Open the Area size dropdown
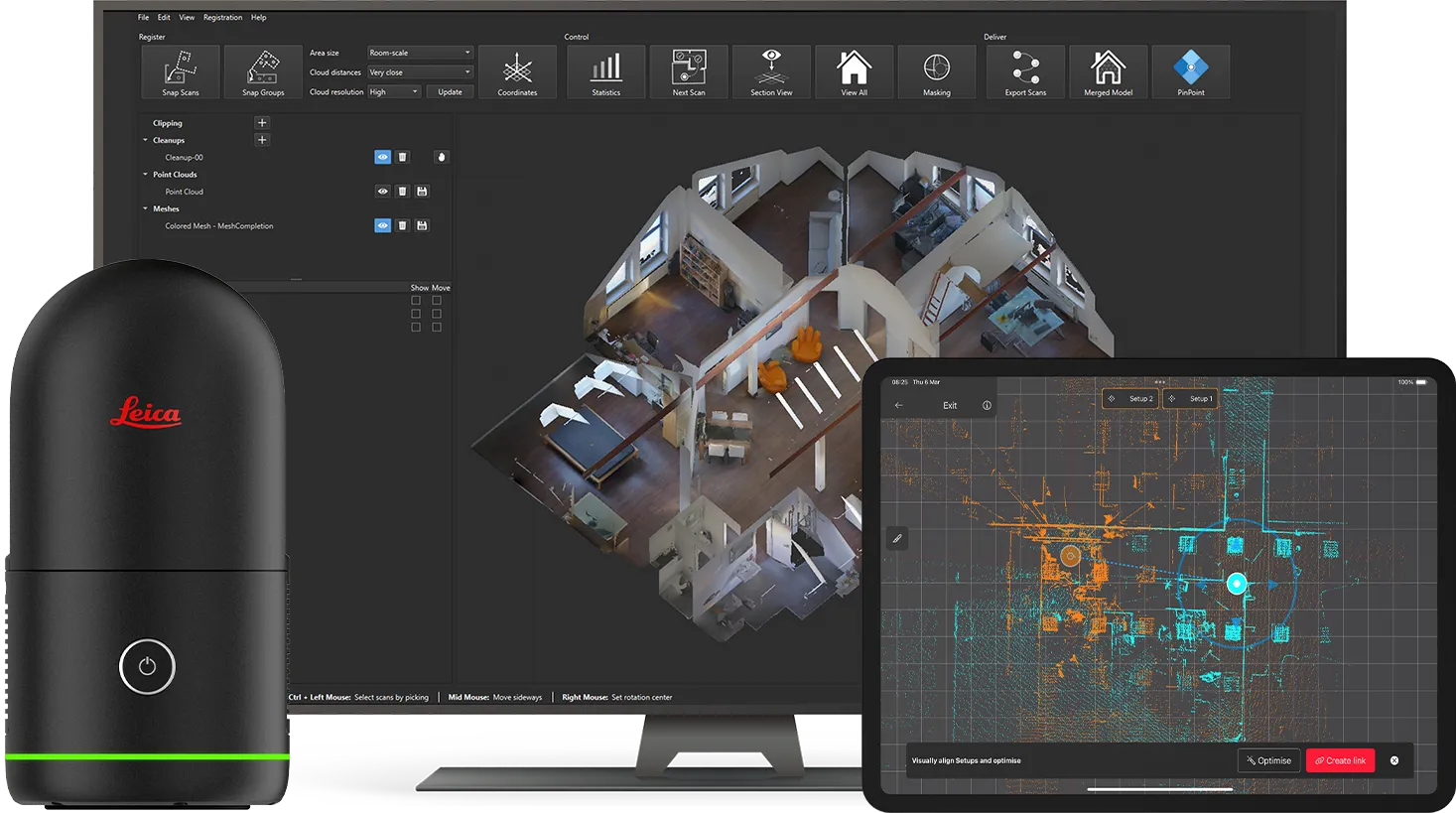Image resolution: width=1456 pixels, height=813 pixels. (420, 53)
